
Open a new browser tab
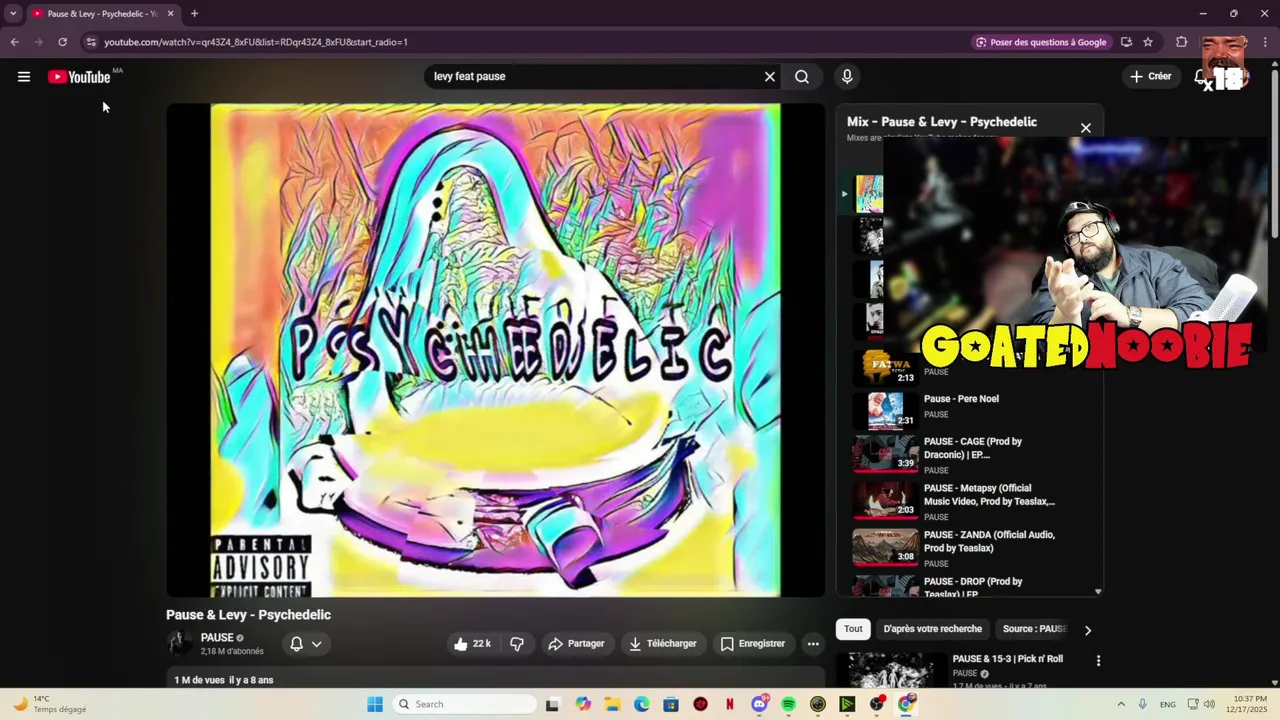(x=194, y=13)
